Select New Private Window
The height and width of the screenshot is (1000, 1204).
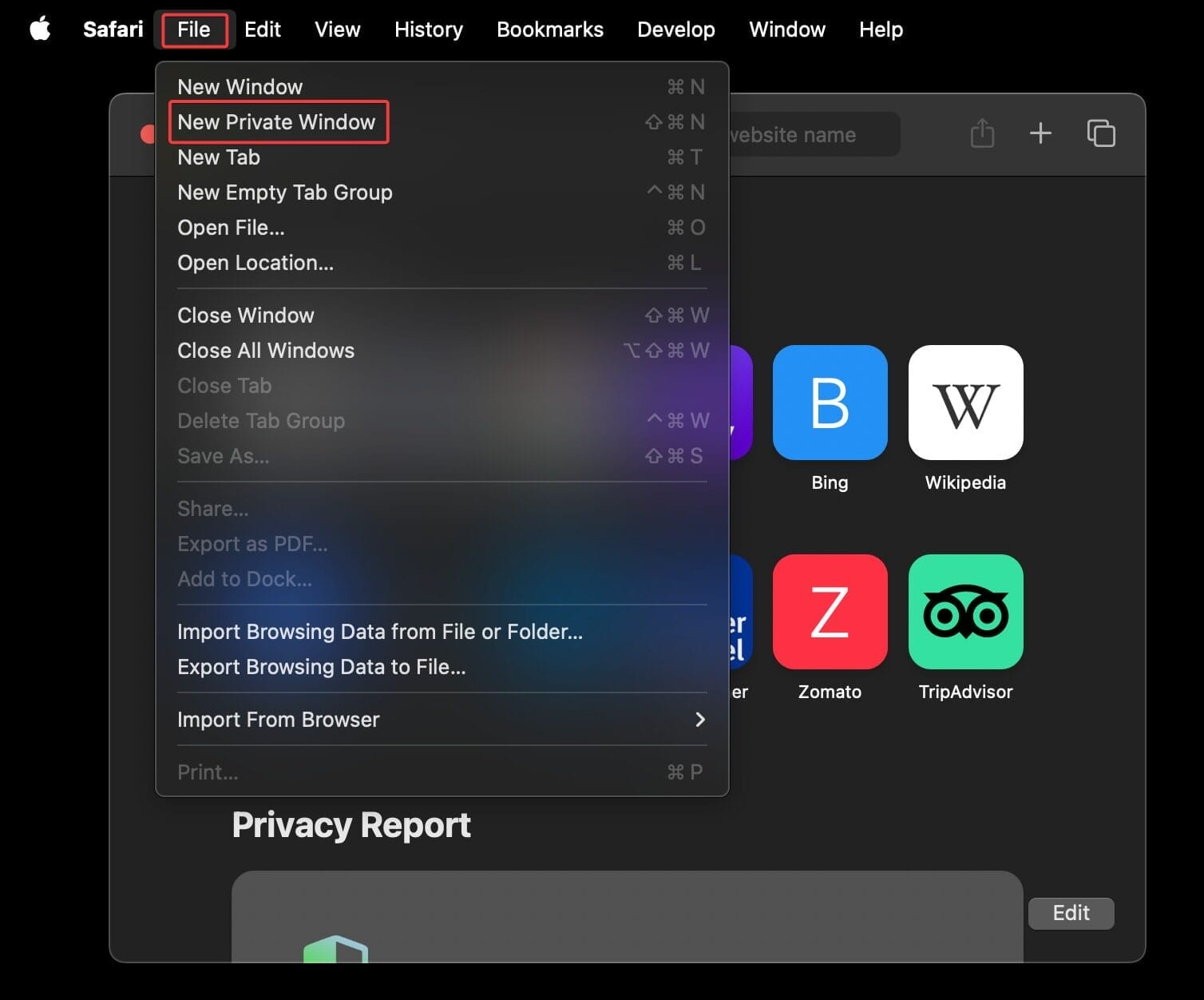[x=277, y=122]
